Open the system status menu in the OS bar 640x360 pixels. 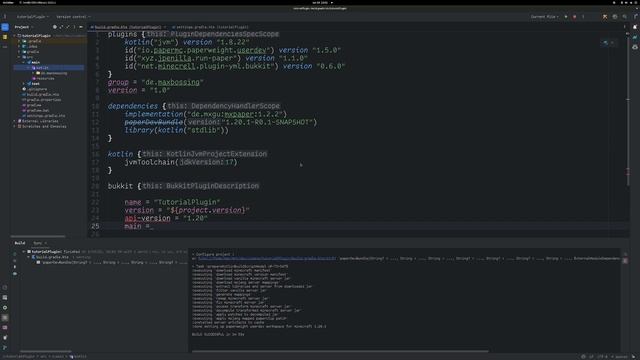point(627,2)
